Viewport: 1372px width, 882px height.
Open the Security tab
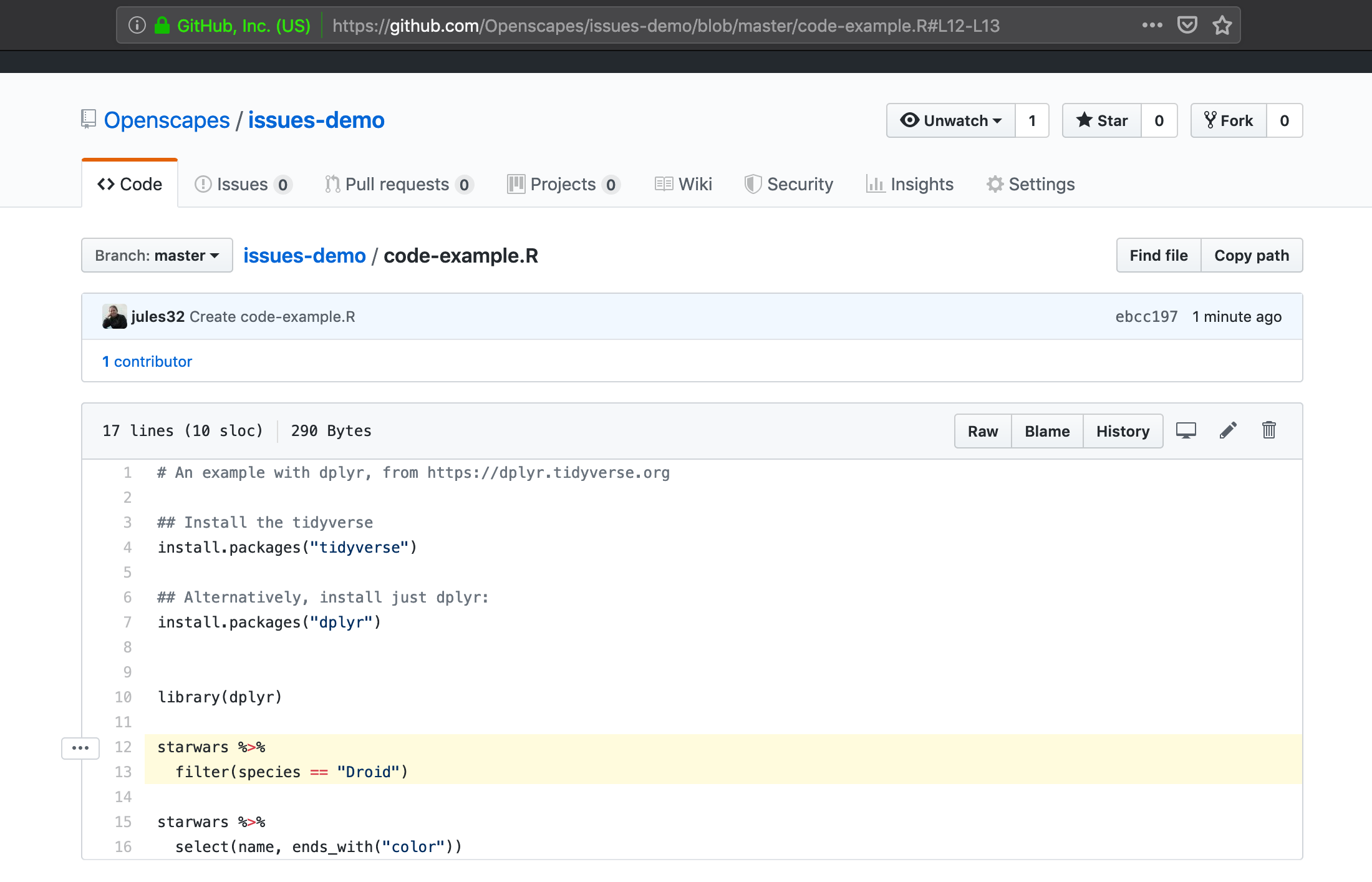(789, 184)
